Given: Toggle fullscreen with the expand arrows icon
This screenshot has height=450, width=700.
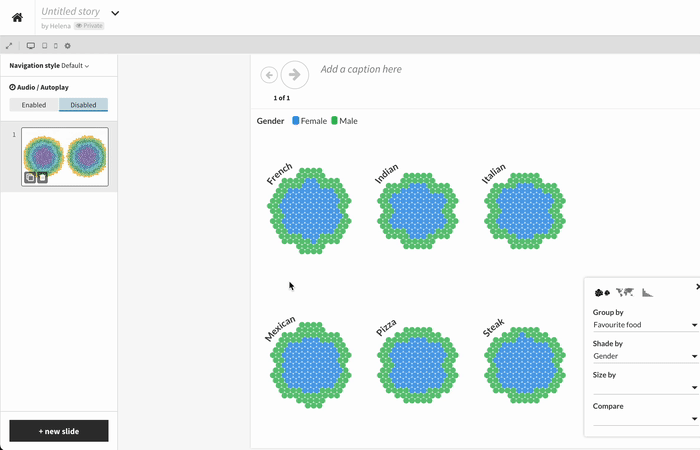Looking at the screenshot, I should click(x=9, y=46).
